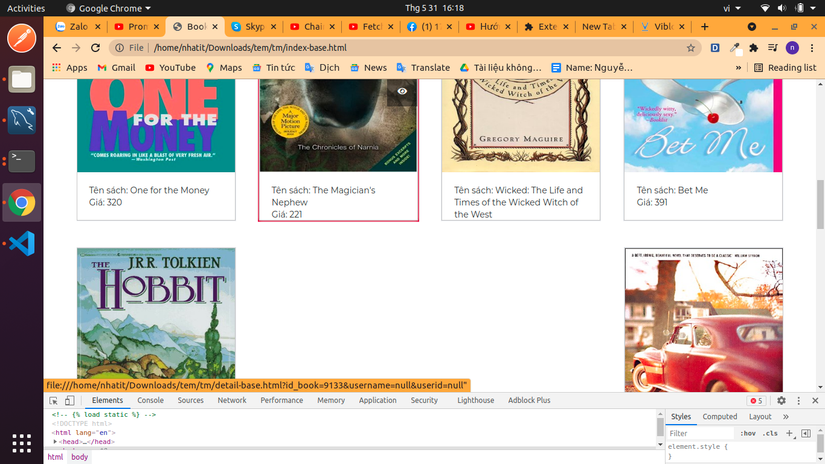Open Terminal from the dock

click(x=22, y=161)
